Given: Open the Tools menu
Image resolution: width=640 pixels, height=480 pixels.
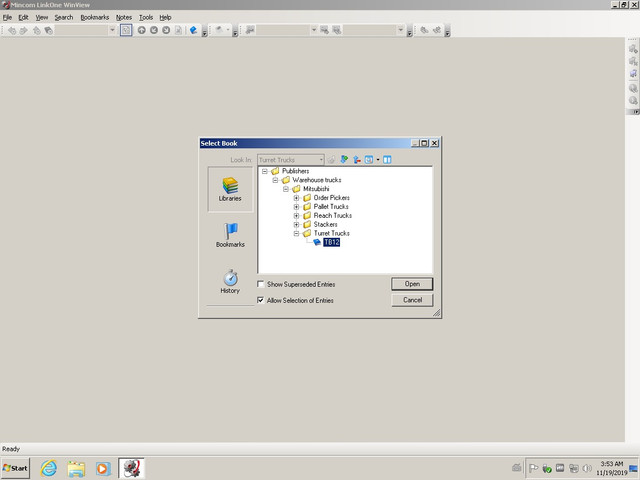Looking at the screenshot, I should (146, 17).
